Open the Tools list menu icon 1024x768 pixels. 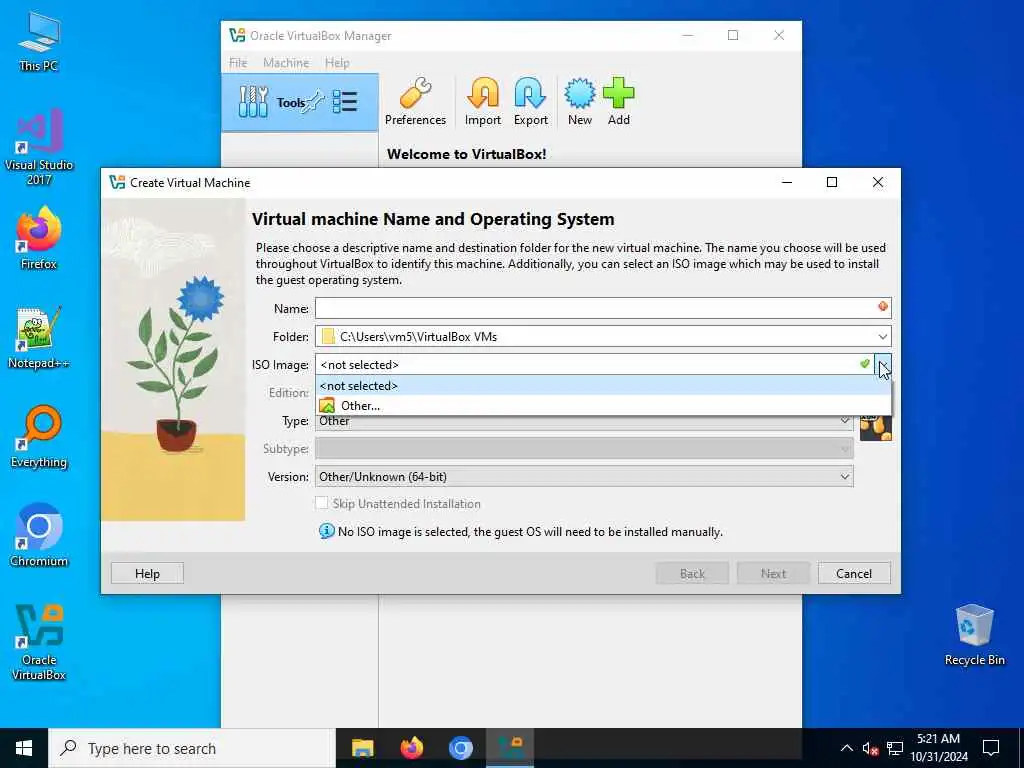[345, 102]
